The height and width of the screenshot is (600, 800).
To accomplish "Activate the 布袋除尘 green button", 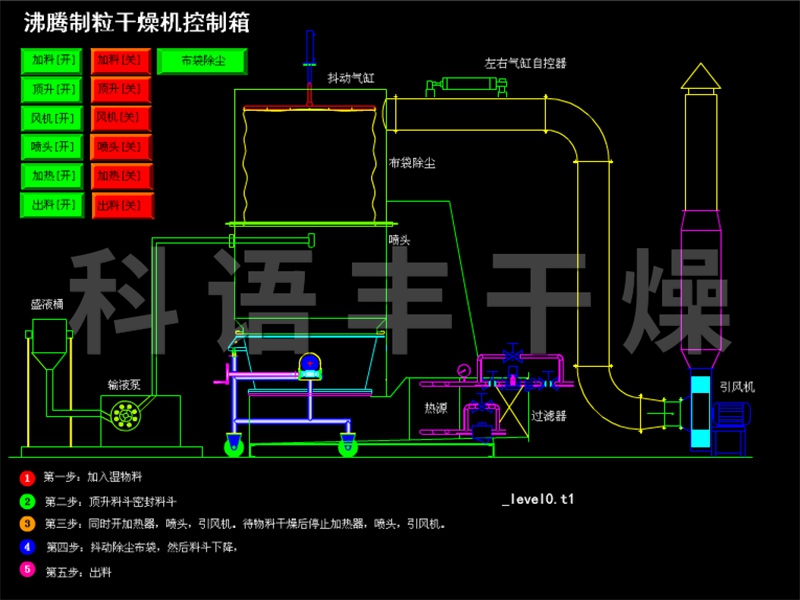I will 202,61.
